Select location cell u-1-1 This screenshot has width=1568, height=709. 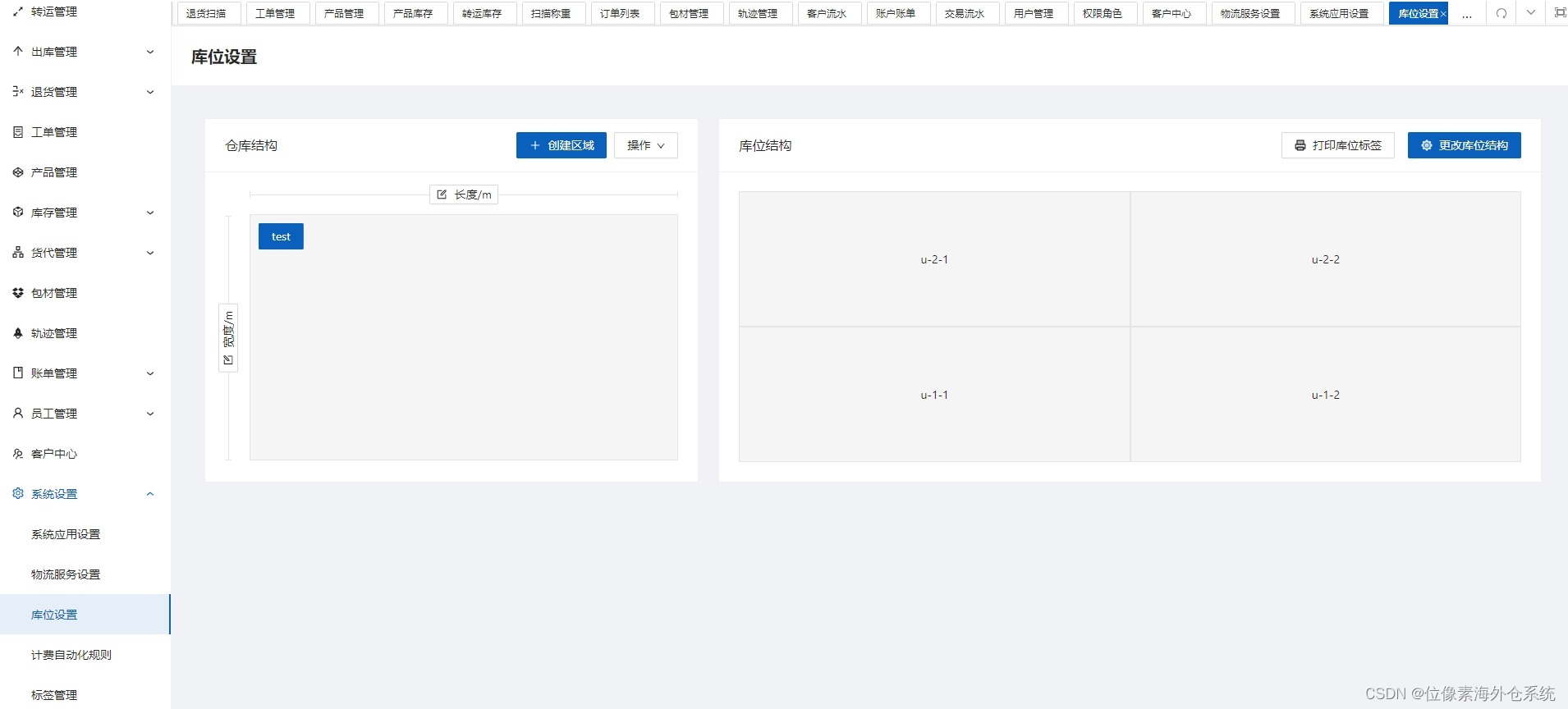(934, 395)
